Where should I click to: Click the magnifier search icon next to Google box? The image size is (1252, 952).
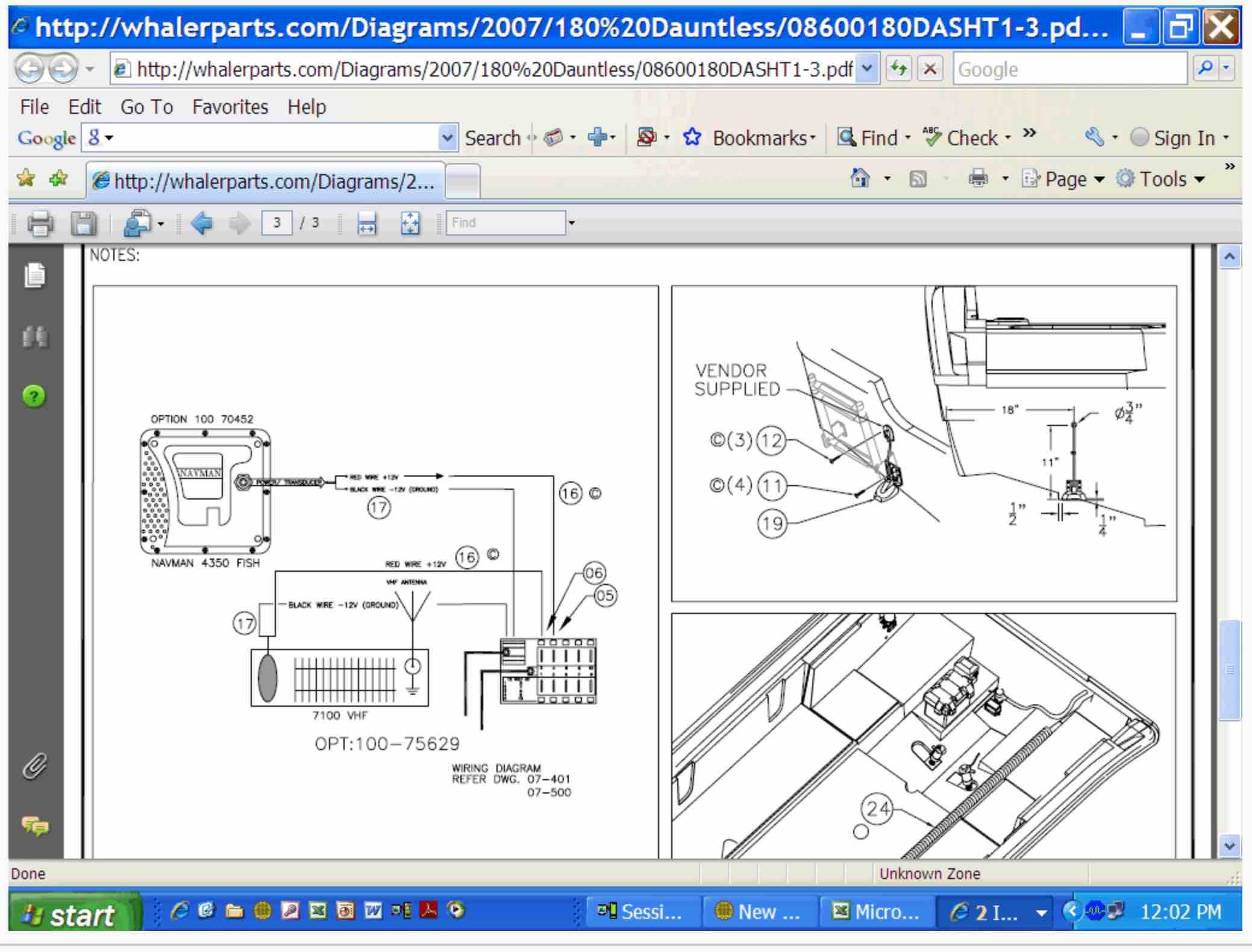pos(1206,69)
